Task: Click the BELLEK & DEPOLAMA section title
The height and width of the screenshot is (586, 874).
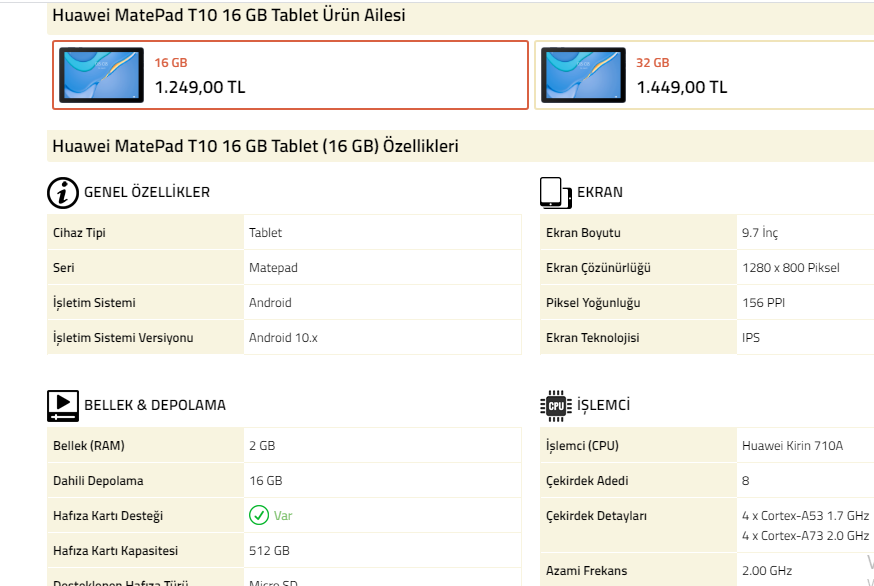Action: click(155, 405)
